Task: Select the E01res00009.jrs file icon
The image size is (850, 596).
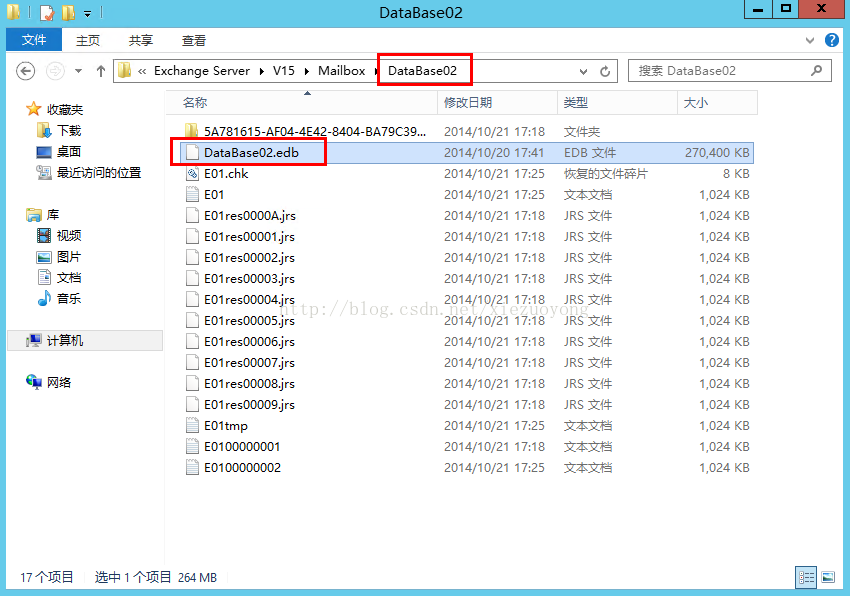Action: click(192, 405)
